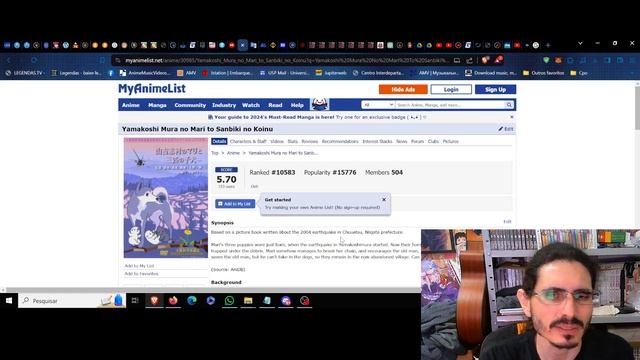
Task: Click the 'Top' breadcrumb link
Action: point(215,153)
